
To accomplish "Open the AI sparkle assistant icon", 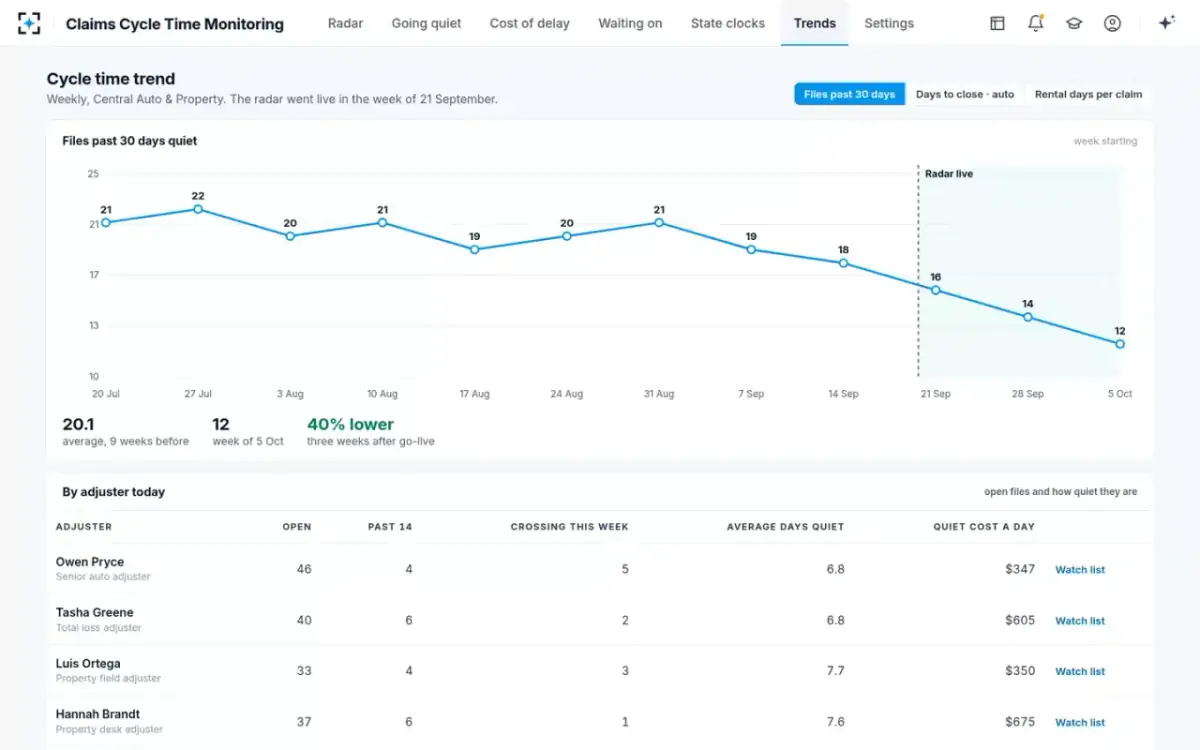I will click(x=1166, y=23).
